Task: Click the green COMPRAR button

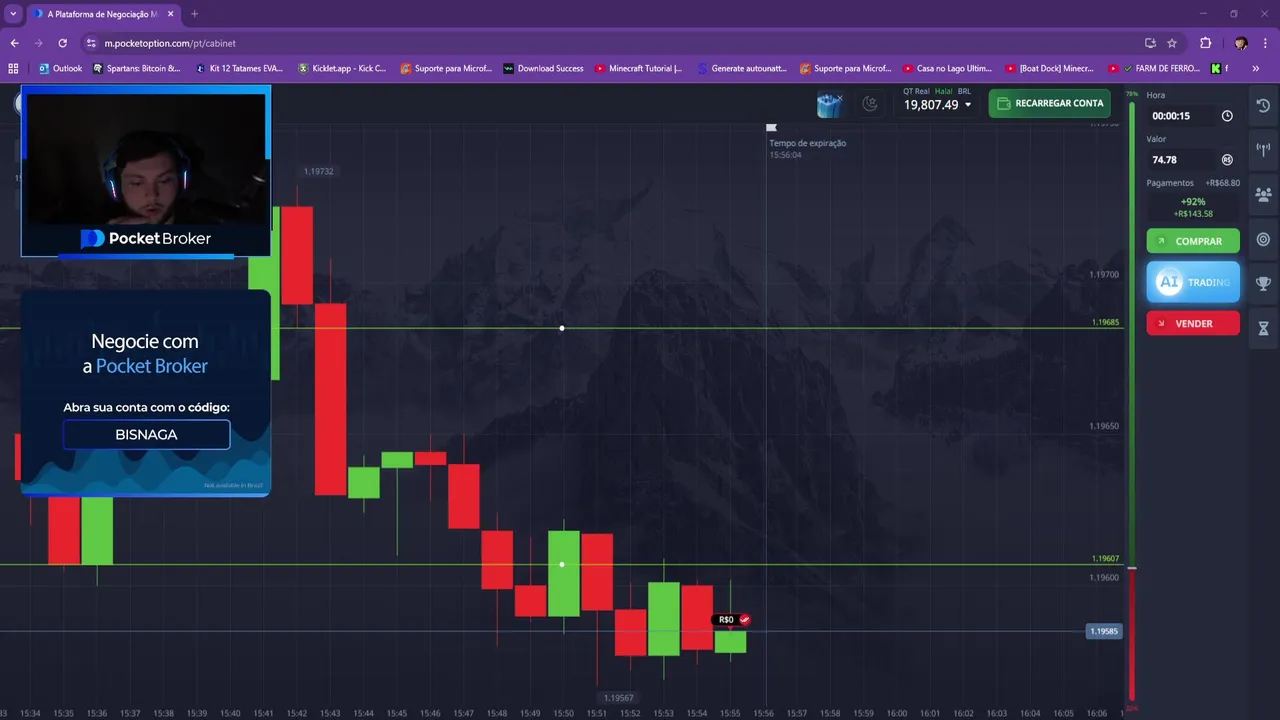Action: [1193, 241]
